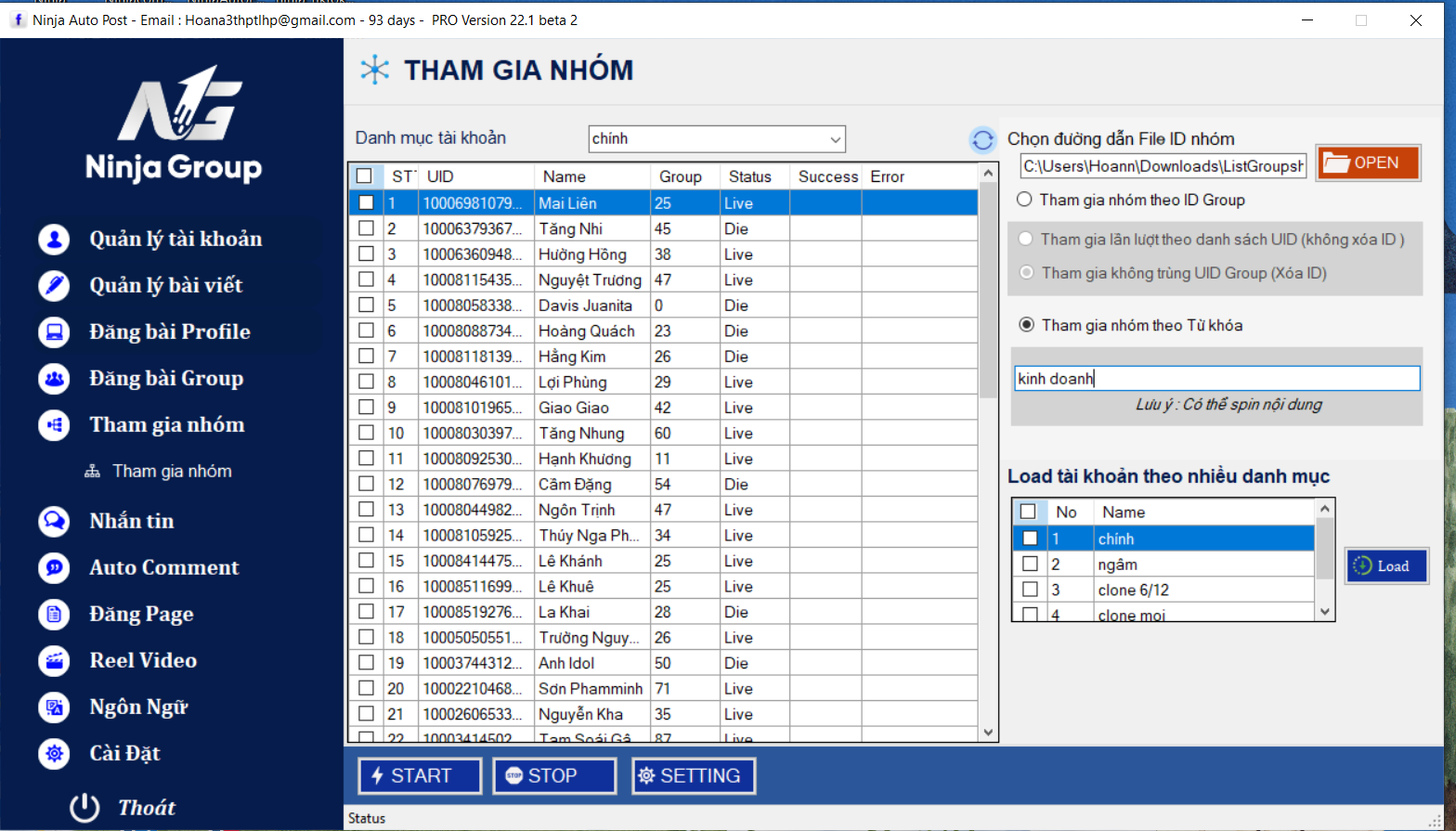Screen dimensions: 1456x831
Task: Select the Tham gia nhóm submenu entry
Action: [172, 472]
